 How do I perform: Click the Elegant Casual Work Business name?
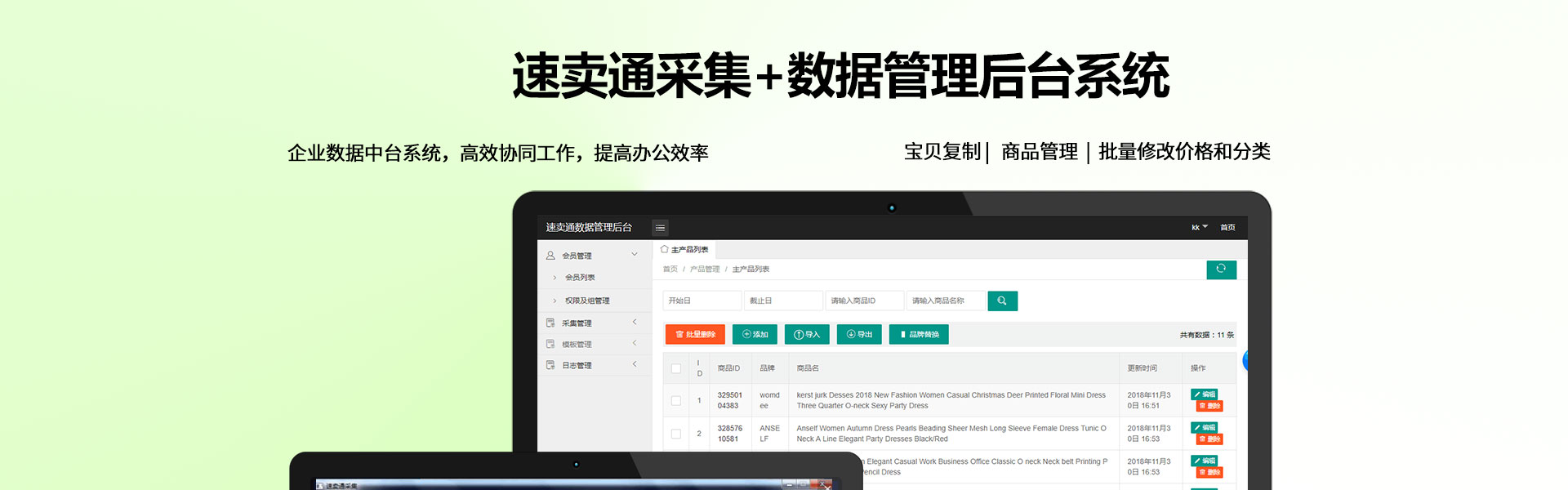point(985,466)
